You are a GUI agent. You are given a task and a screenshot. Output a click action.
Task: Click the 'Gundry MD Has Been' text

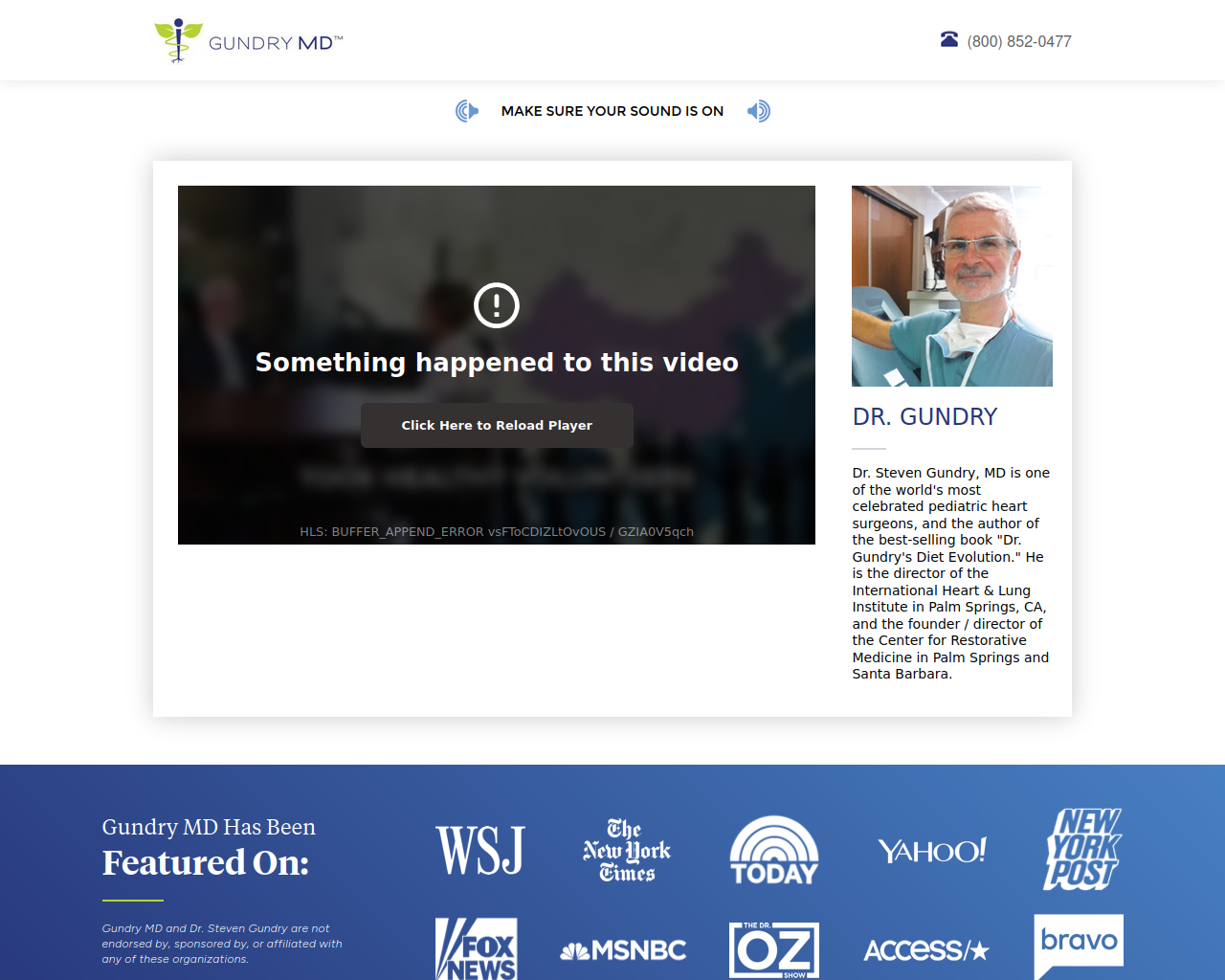click(x=209, y=827)
